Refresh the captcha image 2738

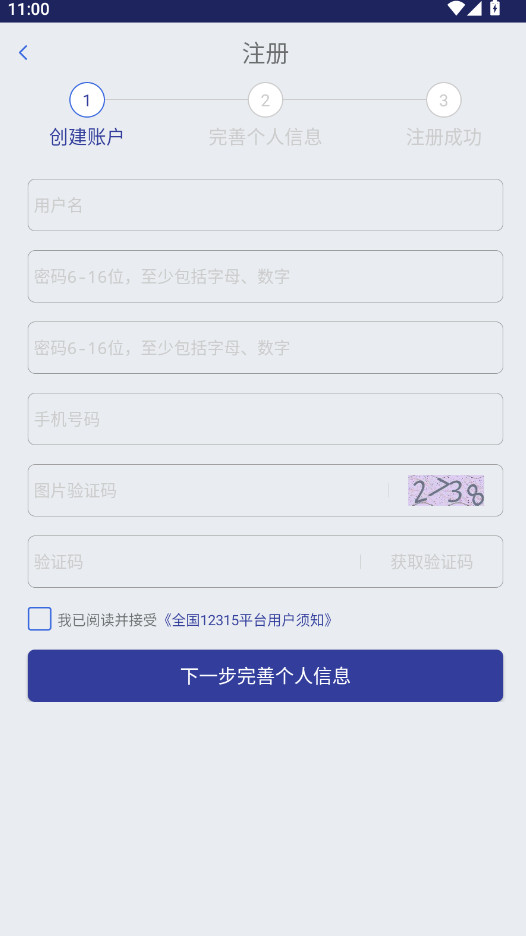tap(446, 491)
